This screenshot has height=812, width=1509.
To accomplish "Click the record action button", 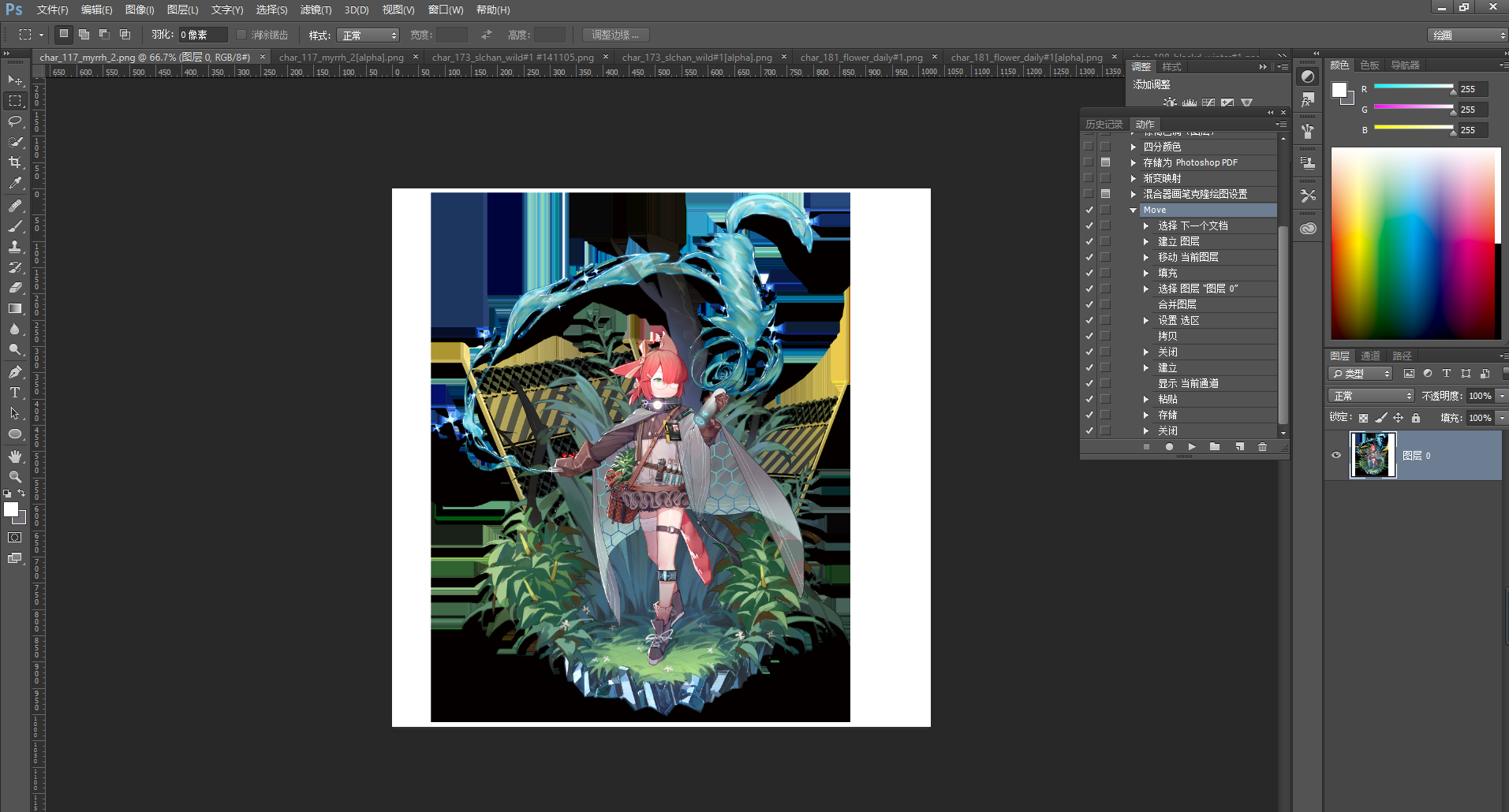I will pos(1169,447).
